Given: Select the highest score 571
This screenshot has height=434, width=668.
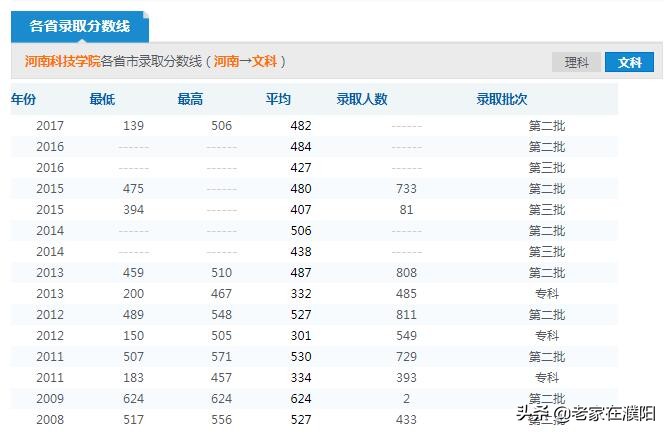Looking at the screenshot, I should click(x=222, y=356).
